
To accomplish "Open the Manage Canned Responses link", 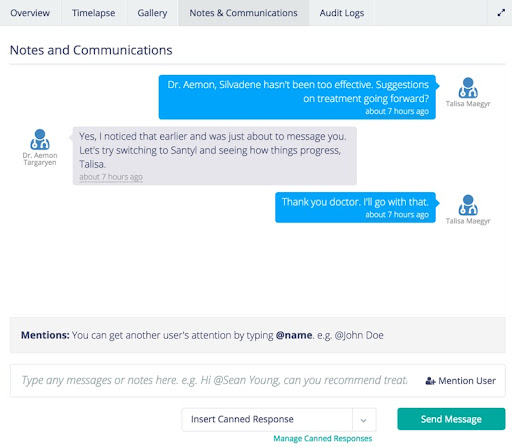I will [x=322, y=438].
